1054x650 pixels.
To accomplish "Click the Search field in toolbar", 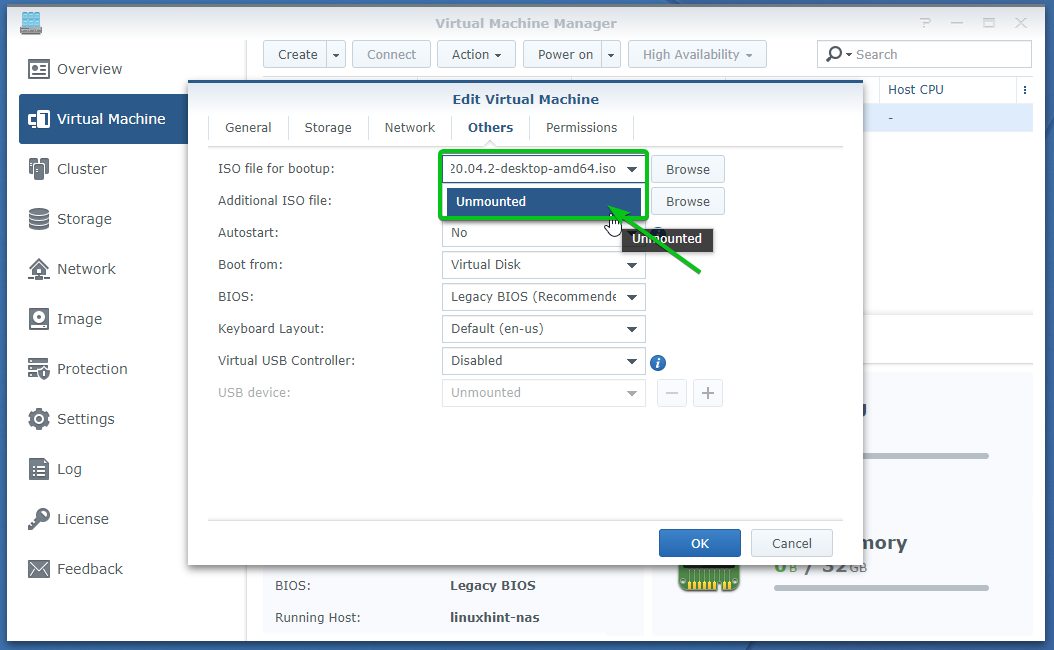I will (x=935, y=55).
